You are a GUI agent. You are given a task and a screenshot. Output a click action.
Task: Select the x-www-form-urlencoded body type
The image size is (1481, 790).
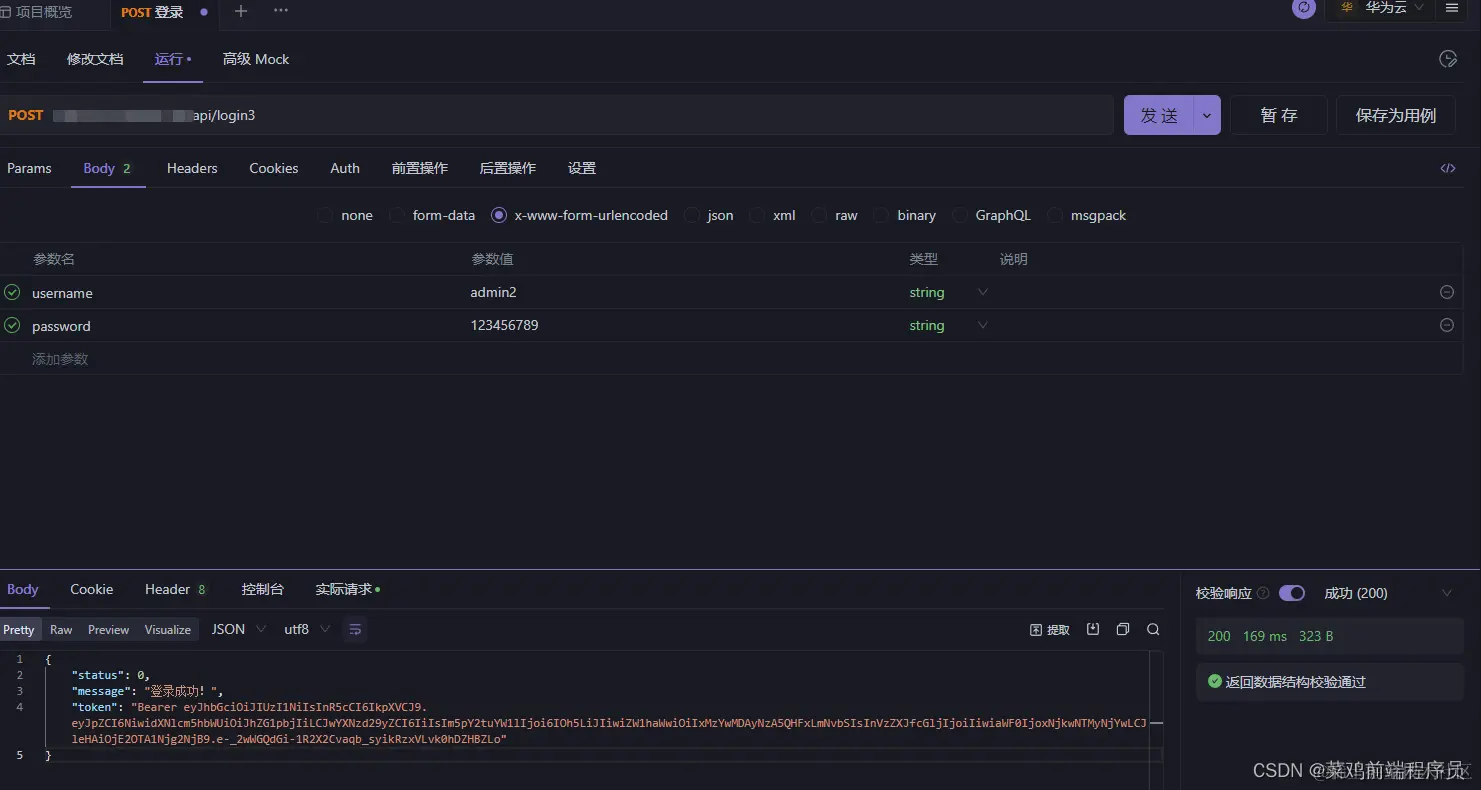(x=499, y=215)
